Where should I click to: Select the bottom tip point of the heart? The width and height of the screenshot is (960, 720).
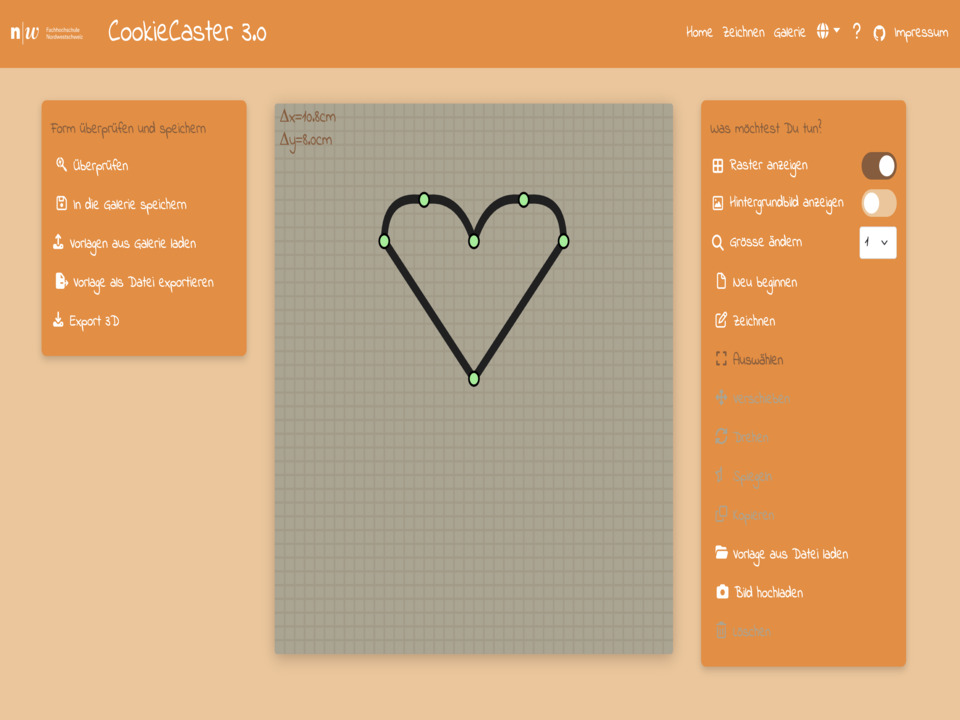[474, 379]
